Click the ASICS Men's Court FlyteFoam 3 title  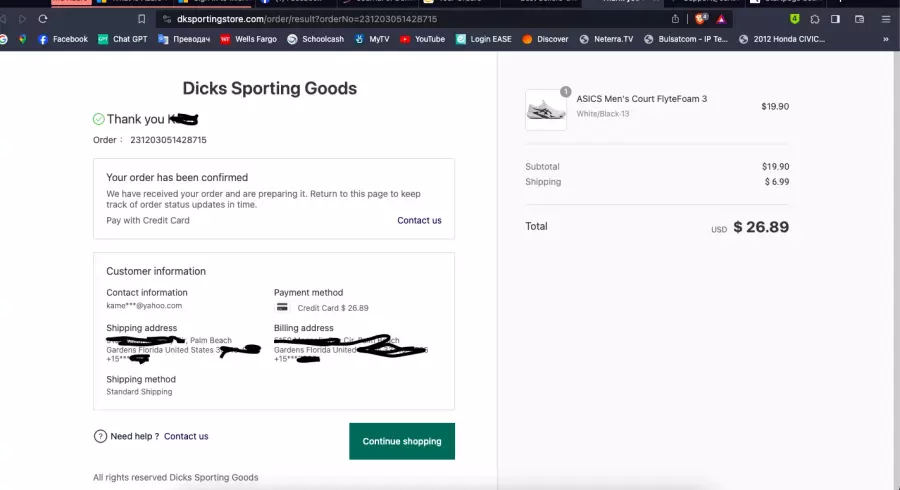pos(642,99)
